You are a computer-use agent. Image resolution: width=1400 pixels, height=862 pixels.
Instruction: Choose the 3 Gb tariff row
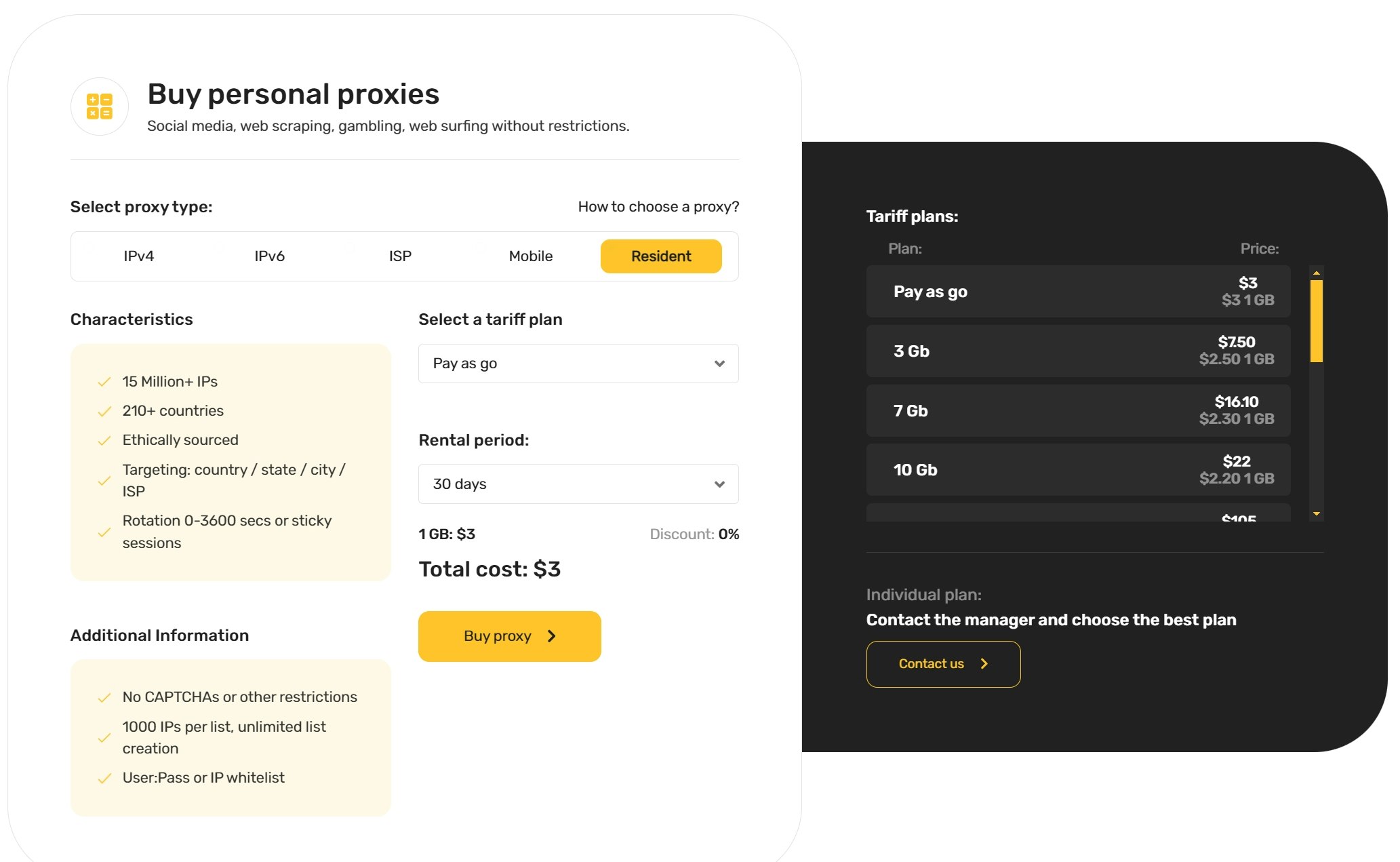point(1078,351)
